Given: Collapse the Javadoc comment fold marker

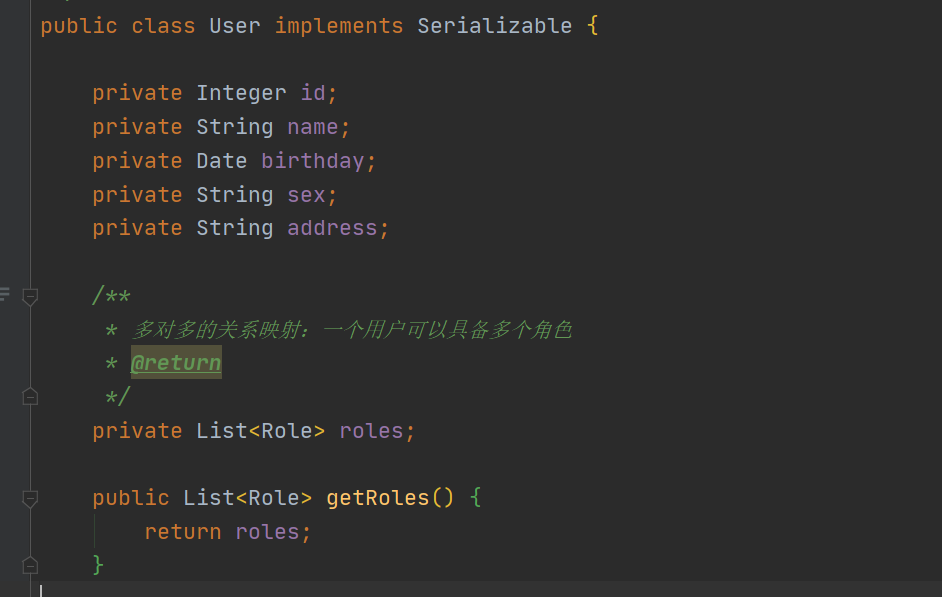Looking at the screenshot, I should pos(30,297).
